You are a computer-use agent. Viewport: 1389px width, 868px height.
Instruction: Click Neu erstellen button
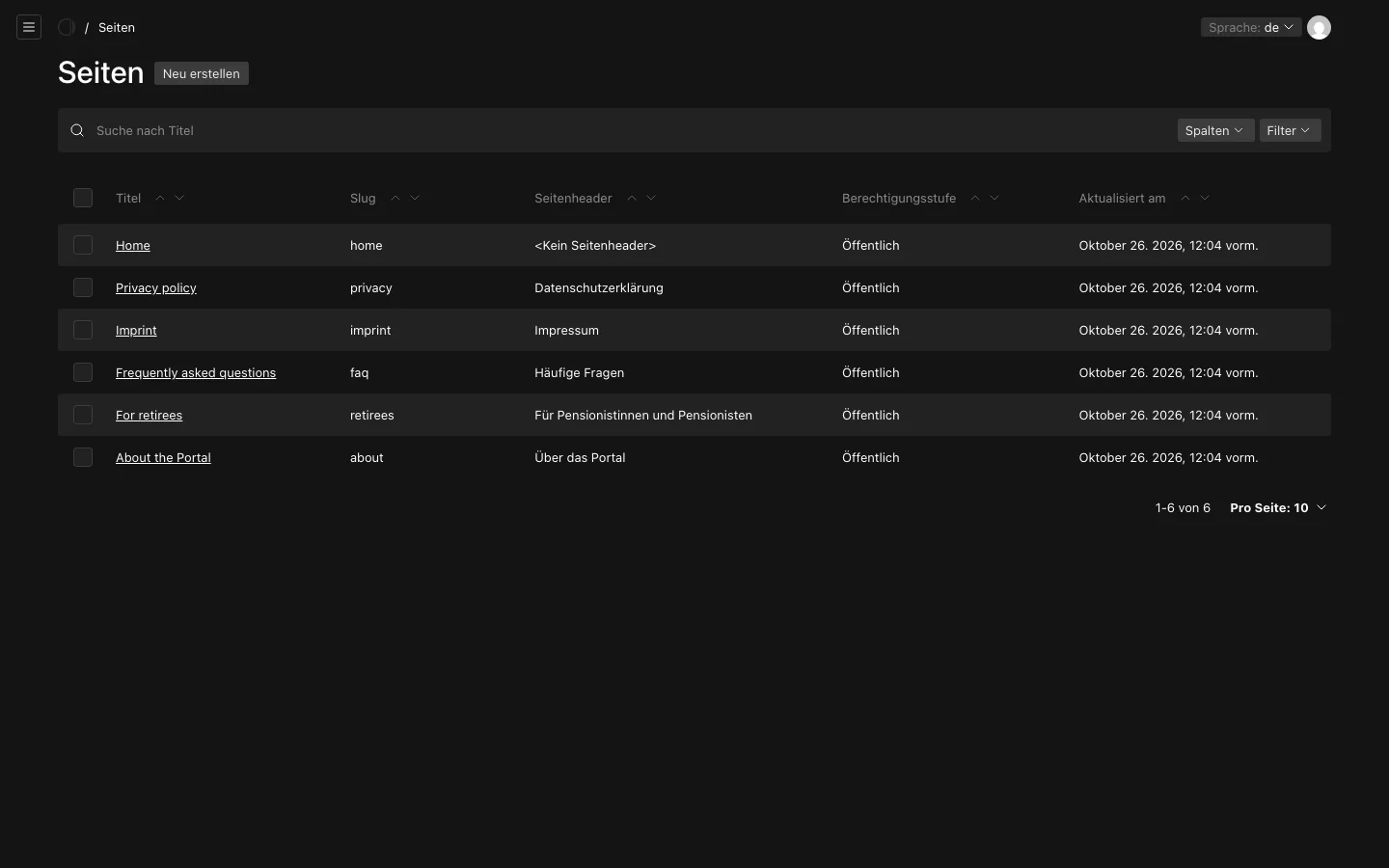click(202, 73)
